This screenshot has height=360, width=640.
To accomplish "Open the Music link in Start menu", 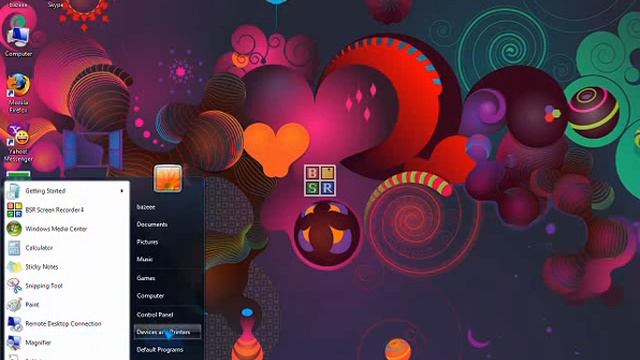I will tap(144, 259).
